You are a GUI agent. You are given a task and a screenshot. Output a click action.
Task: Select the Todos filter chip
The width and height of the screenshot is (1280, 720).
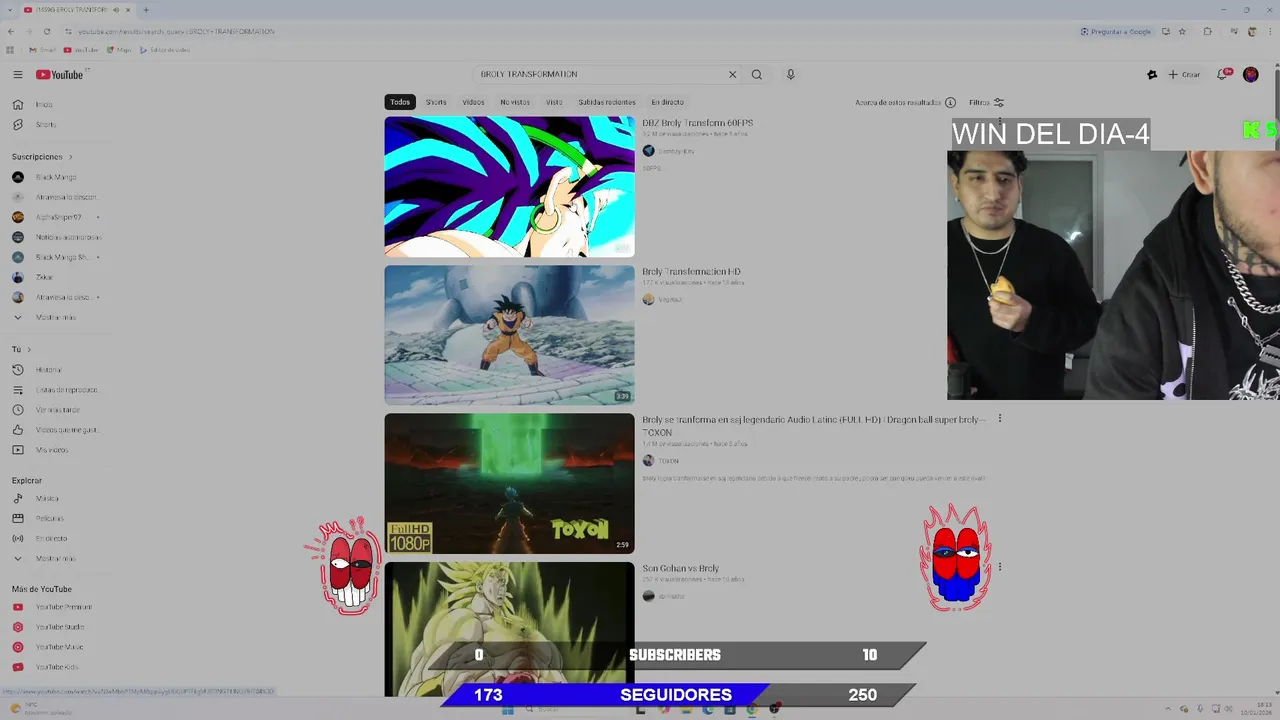[x=400, y=102]
